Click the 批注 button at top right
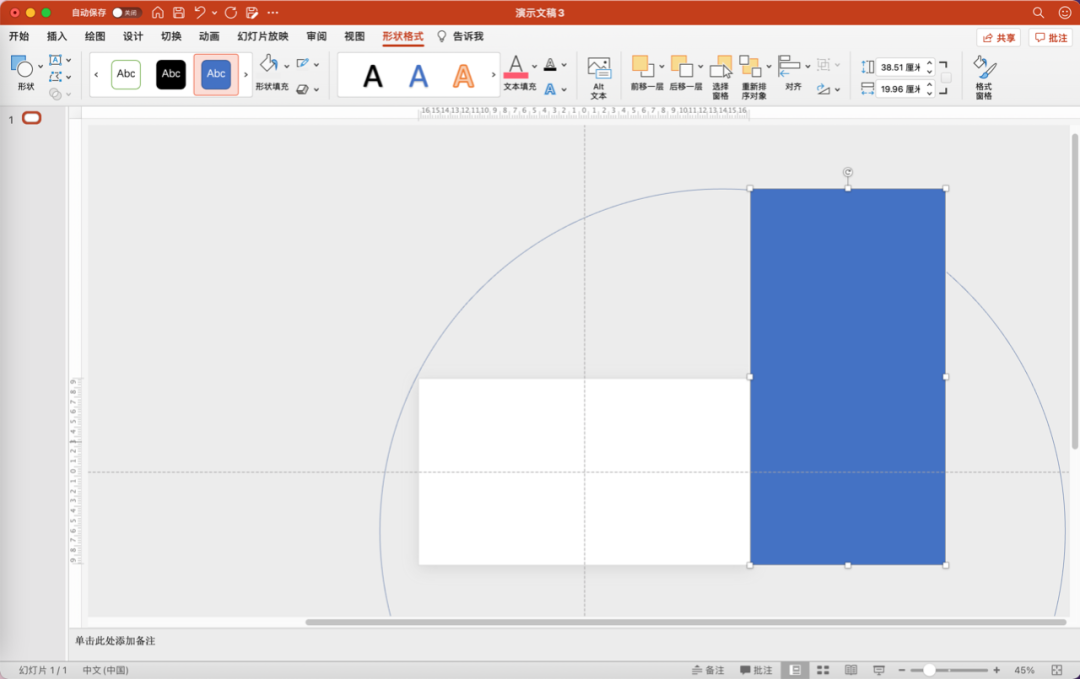1080x679 pixels. click(x=1051, y=38)
